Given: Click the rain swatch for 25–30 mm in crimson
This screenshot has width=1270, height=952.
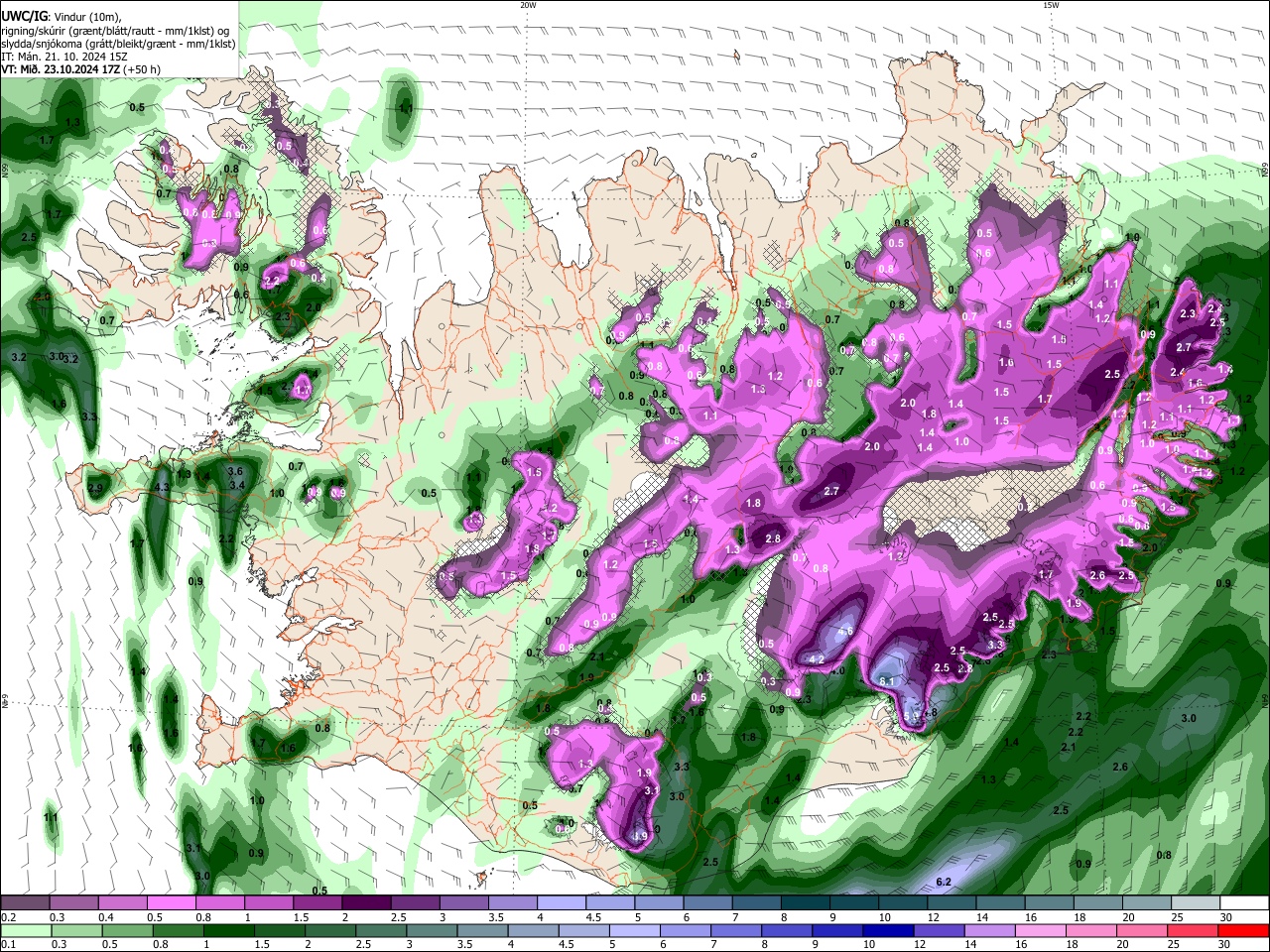Looking at the screenshot, I should (x=1195, y=930).
